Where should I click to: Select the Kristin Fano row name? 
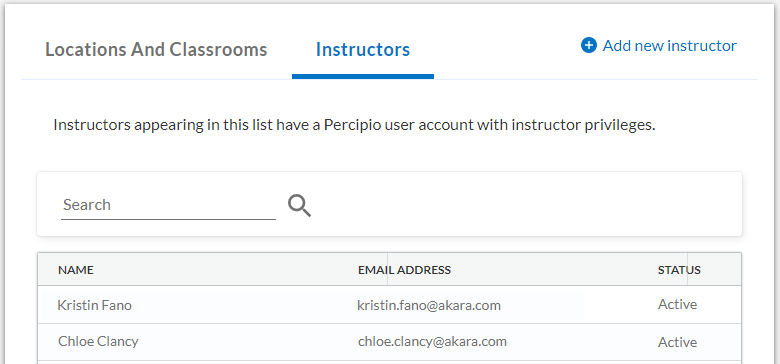pyautogui.click(x=95, y=305)
